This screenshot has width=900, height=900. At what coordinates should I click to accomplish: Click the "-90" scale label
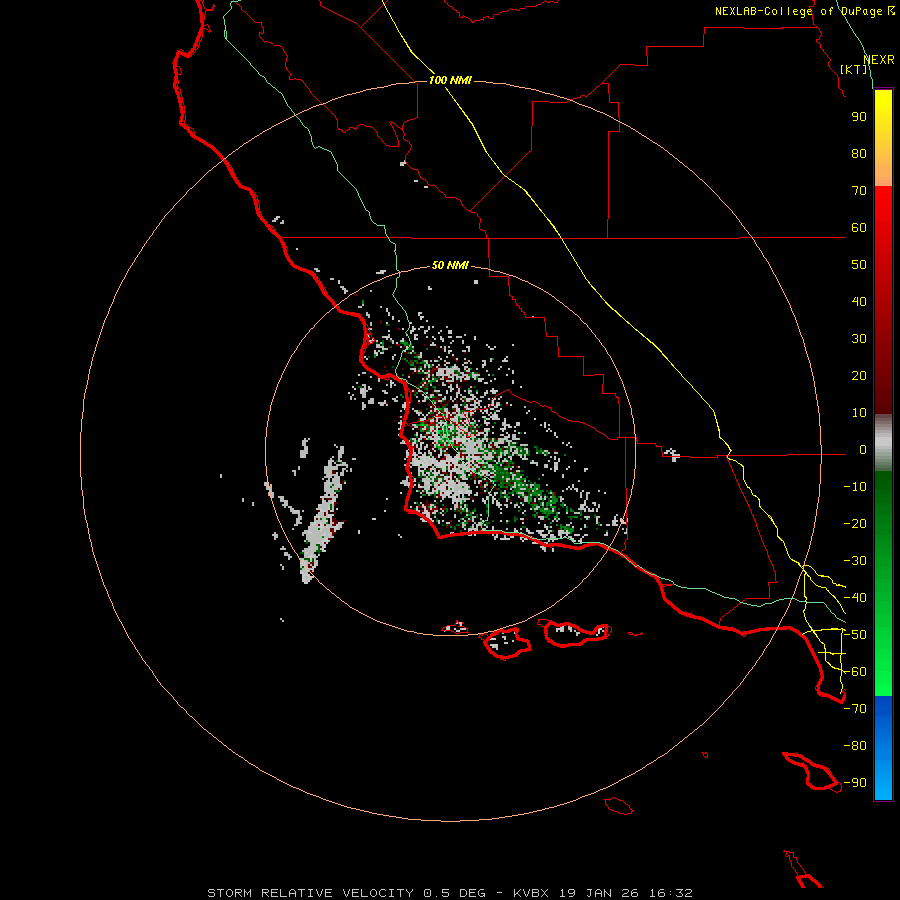click(x=855, y=783)
